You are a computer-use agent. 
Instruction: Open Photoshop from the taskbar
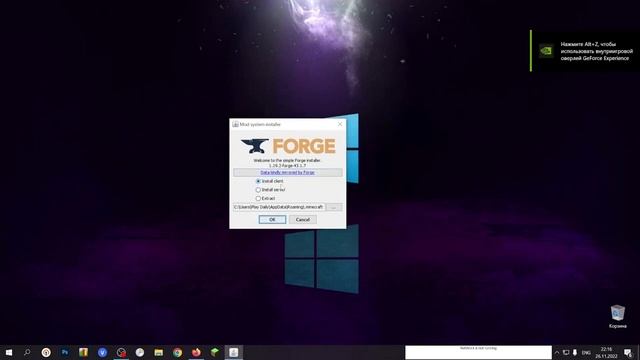[x=64, y=352]
